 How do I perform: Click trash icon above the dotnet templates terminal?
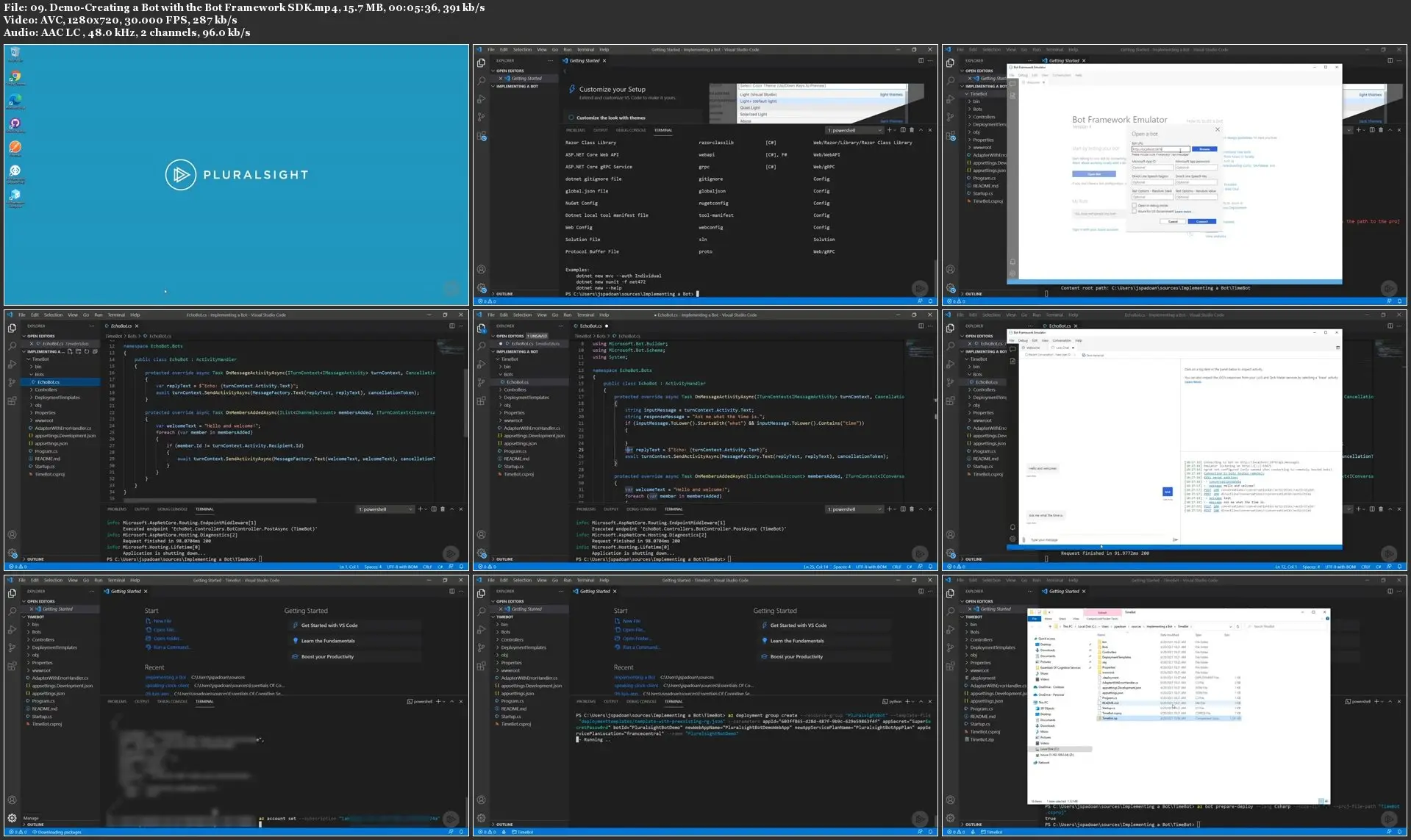tap(912, 130)
